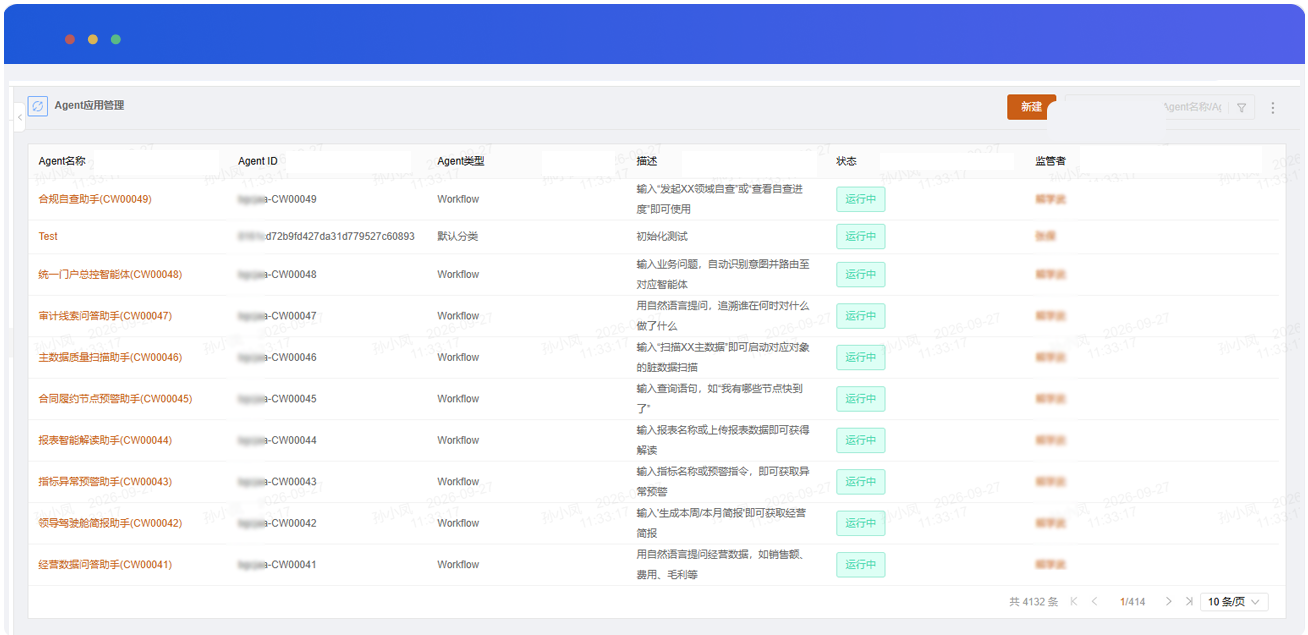Open the 审计线索问答助手(CW00047) agent link
Screen dimensions: 1308x635
(x=105, y=316)
